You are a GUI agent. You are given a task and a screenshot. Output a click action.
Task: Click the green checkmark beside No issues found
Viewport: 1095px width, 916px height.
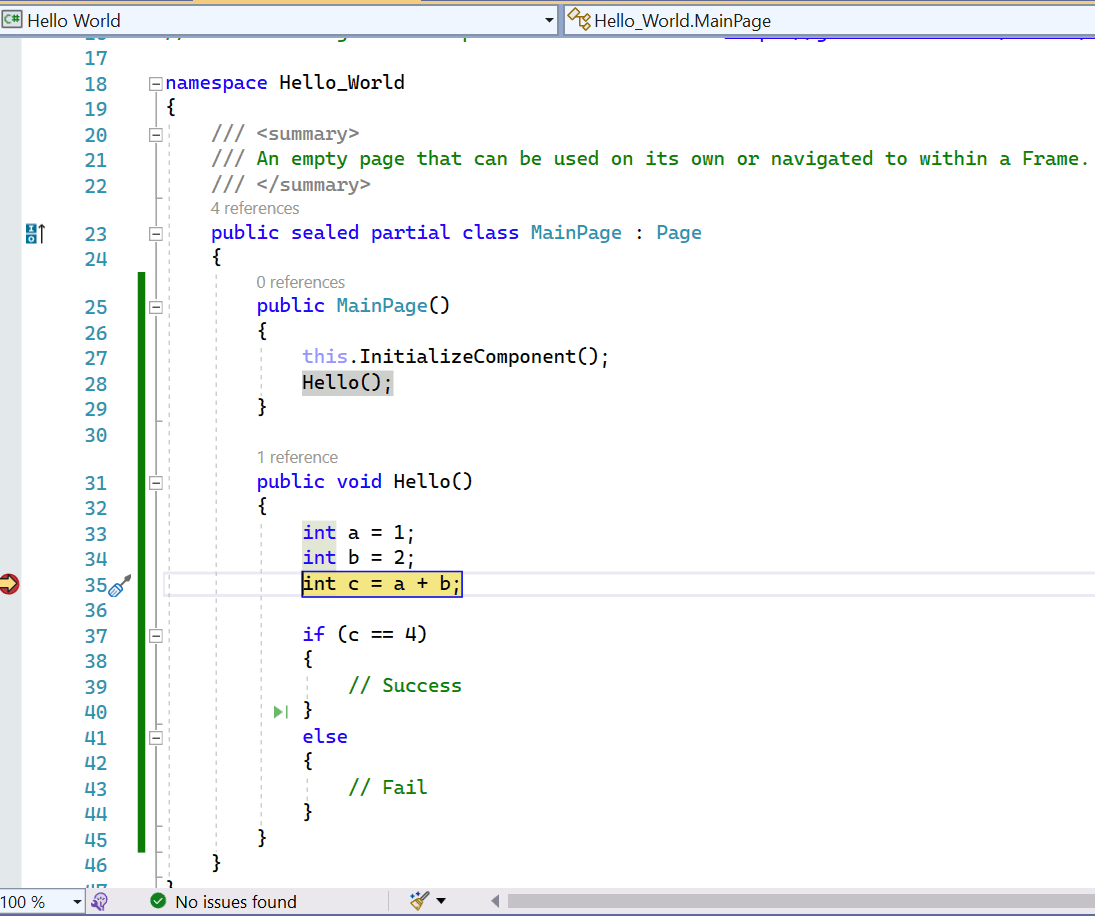[x=157, y=901]
